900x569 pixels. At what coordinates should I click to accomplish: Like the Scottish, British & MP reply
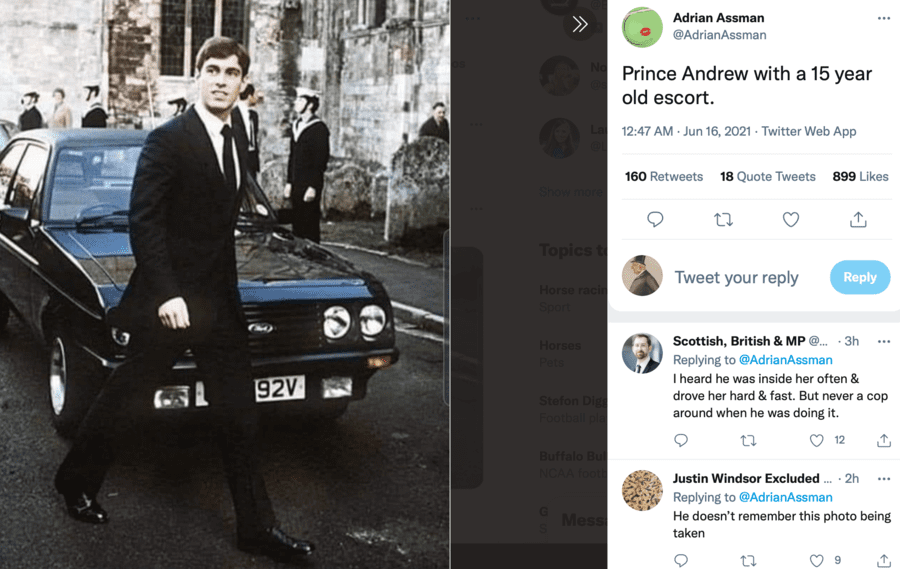coord(817,440)
